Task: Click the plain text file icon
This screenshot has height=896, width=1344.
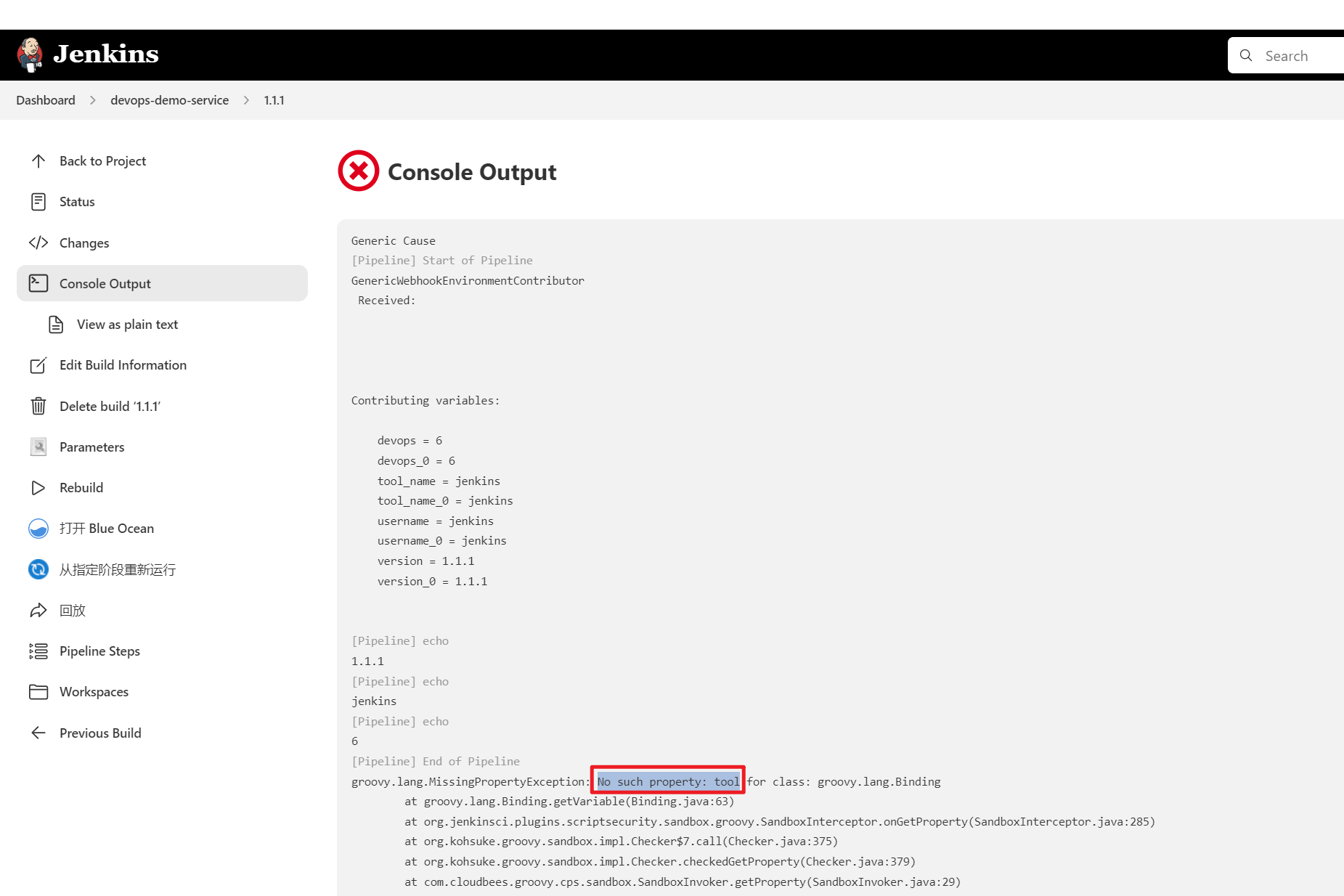Action: 56,325
